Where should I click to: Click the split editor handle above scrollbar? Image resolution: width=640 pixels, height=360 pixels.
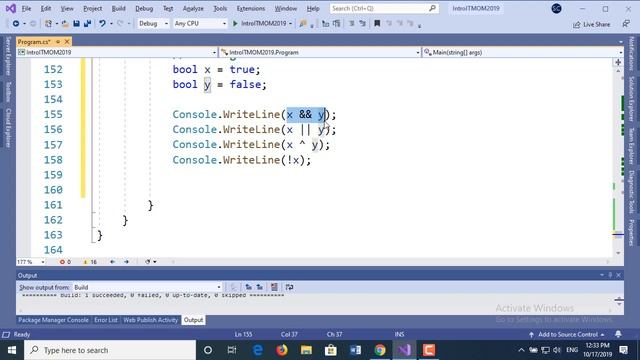[618, 62]
